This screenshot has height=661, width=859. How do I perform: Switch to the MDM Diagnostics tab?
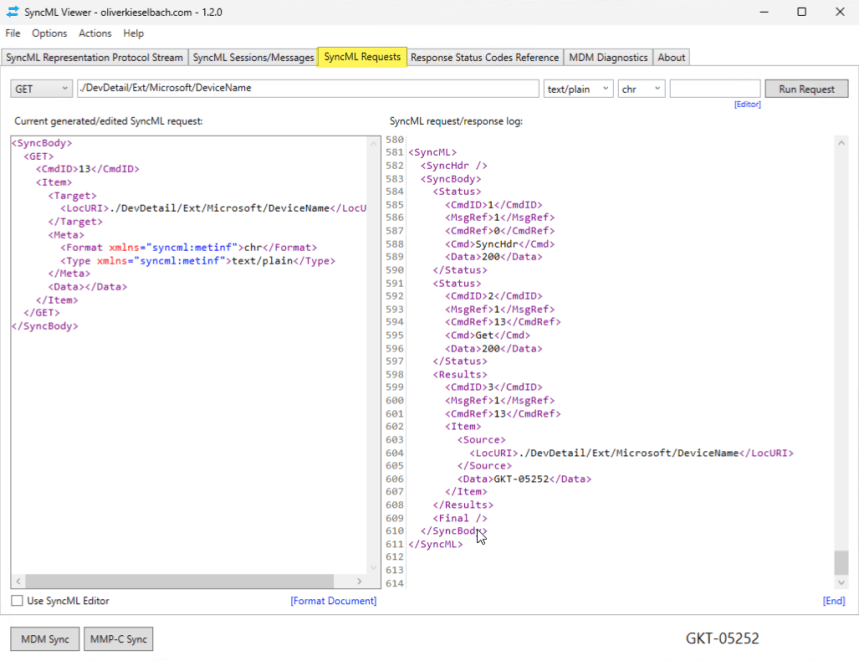pos(608,57)
